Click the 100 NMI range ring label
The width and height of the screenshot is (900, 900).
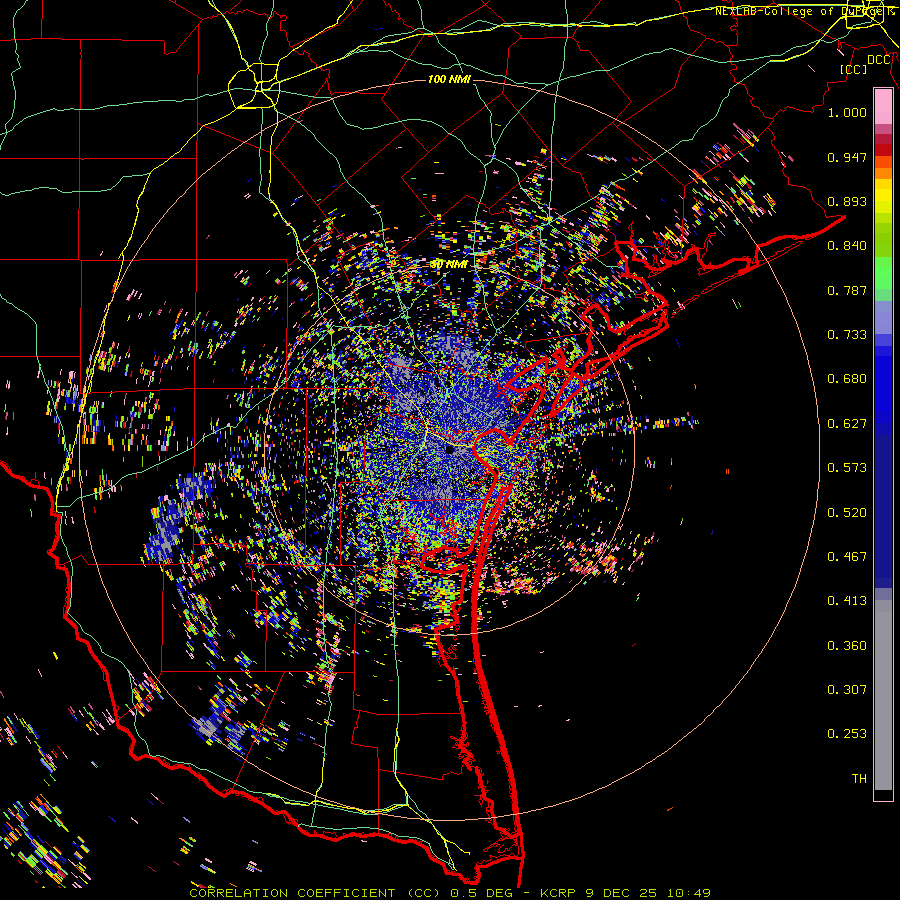[449, 79]
